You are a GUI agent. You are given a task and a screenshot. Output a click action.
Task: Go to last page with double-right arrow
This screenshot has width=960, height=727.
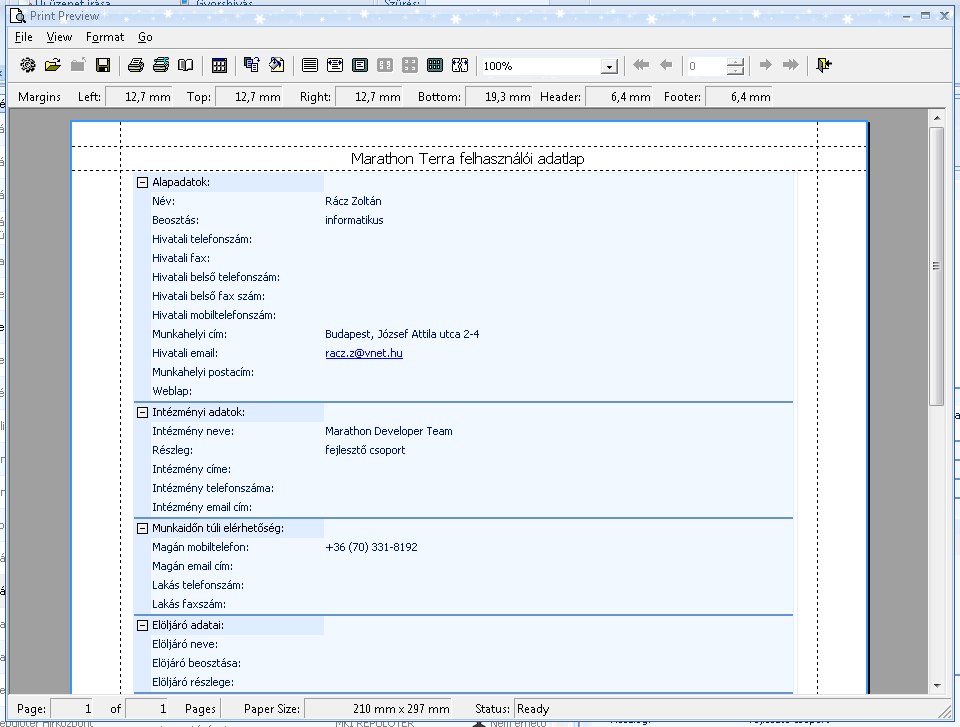point(790,65)
